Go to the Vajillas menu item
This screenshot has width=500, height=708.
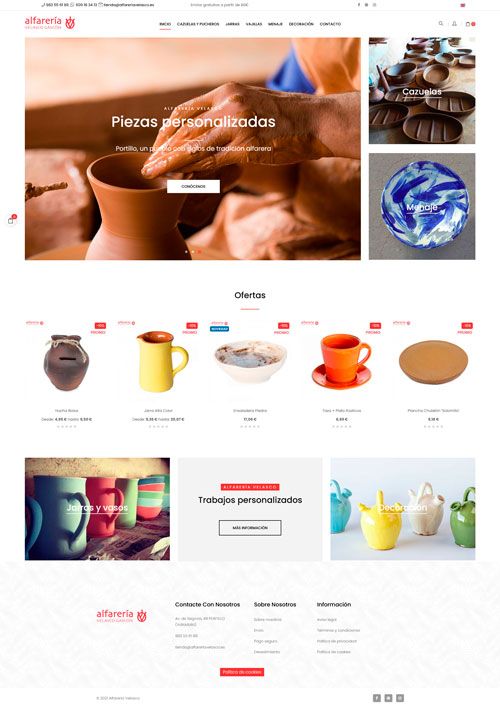pyautogui.click(x=254, y=24)
